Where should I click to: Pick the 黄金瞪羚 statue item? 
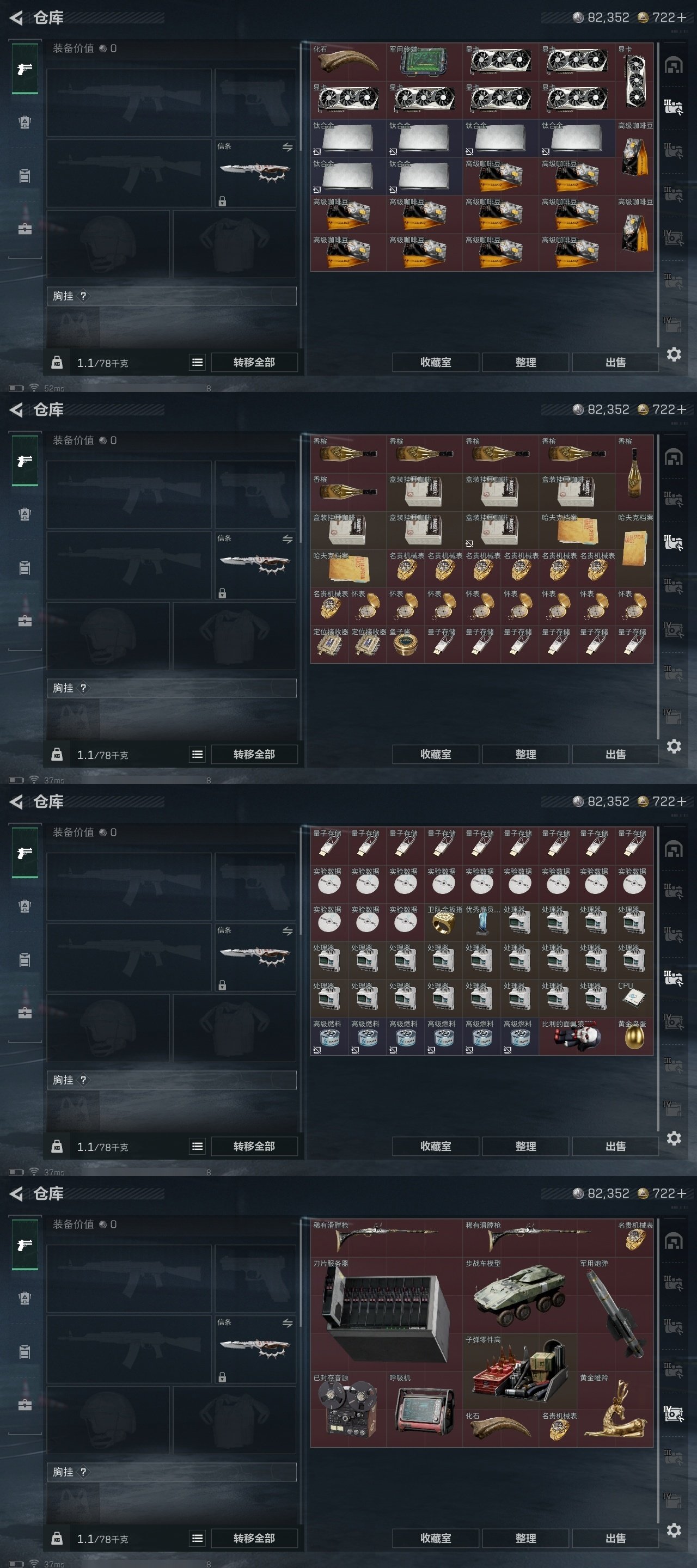[x=615, y=1410]
